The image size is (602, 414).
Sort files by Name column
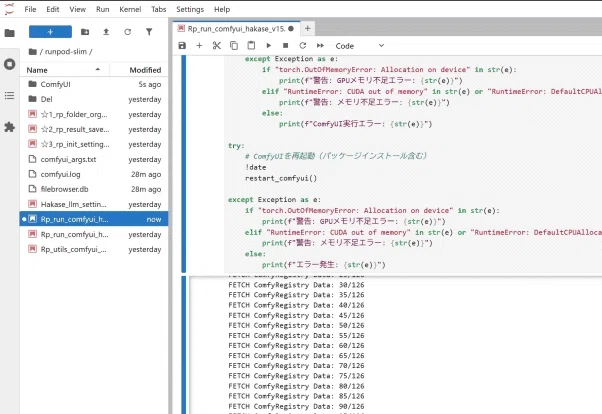(64, 70)
